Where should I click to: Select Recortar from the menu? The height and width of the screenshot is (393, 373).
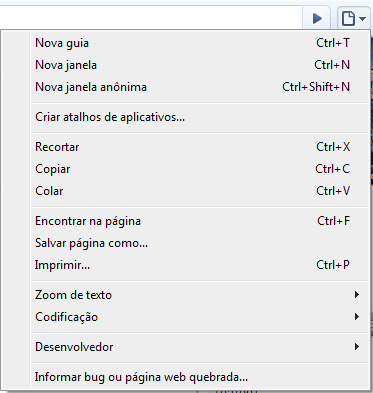(200, 147)
